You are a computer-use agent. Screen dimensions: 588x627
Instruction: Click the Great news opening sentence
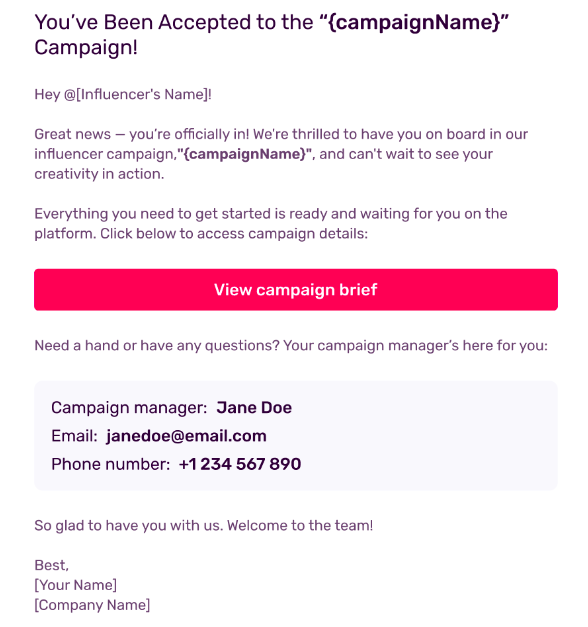pyautogui.click(x=142, y=134)
